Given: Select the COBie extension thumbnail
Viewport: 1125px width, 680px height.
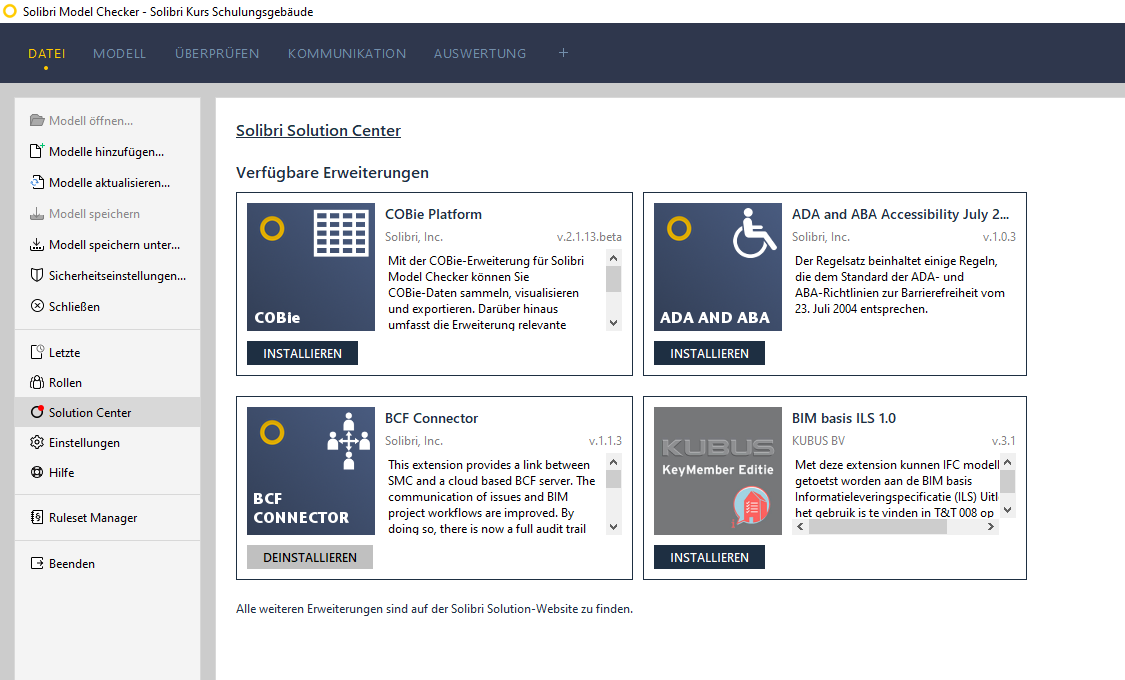Looking at the screenshot, I should (x=311, y=267).
